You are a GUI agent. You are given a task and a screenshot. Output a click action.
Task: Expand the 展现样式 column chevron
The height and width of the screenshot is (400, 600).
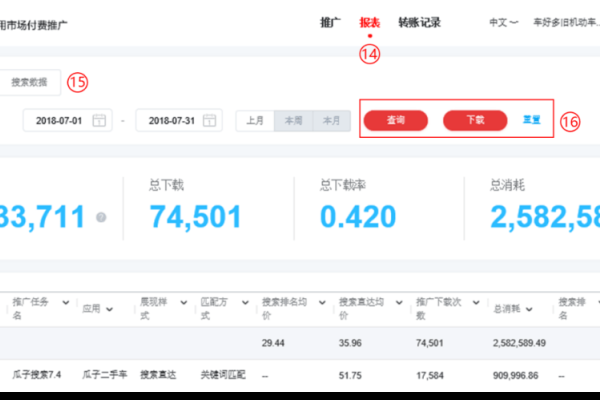pos(184,303)
